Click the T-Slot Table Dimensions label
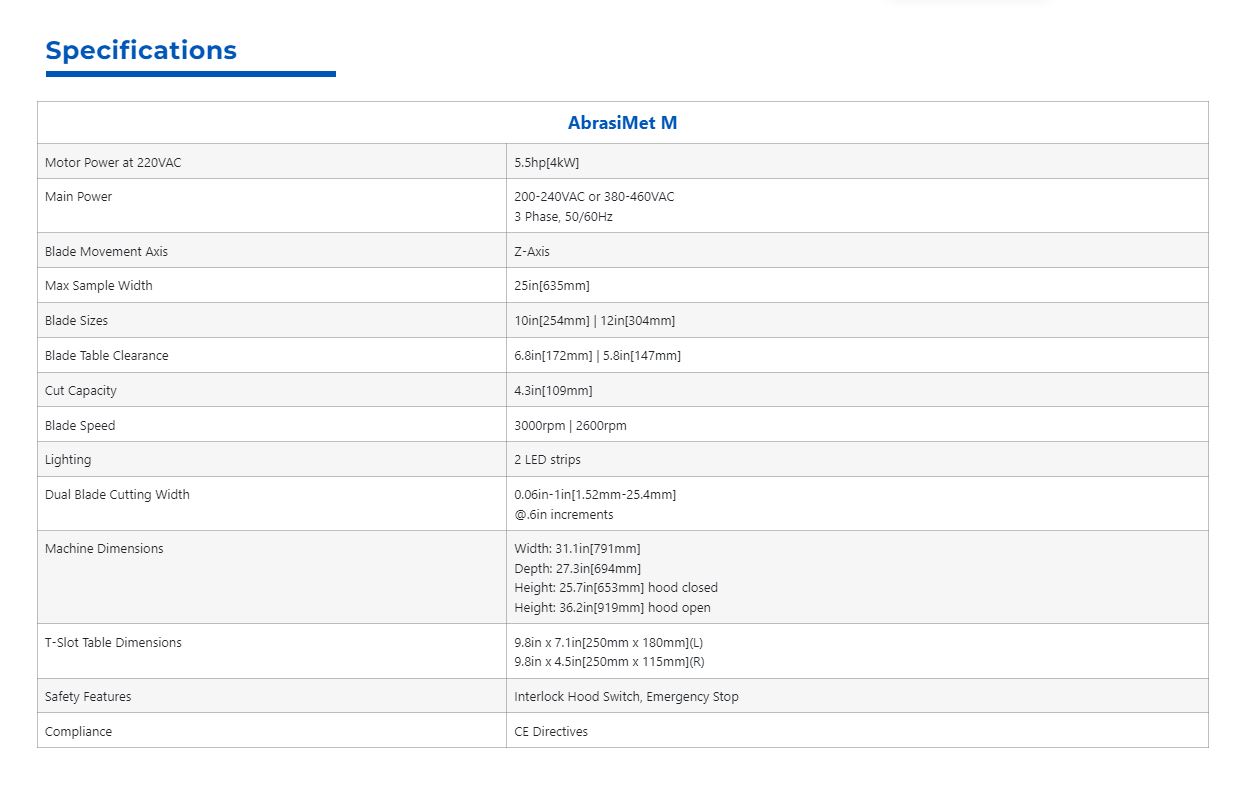Screen dimensions: 1247x798 click(113, 642)
